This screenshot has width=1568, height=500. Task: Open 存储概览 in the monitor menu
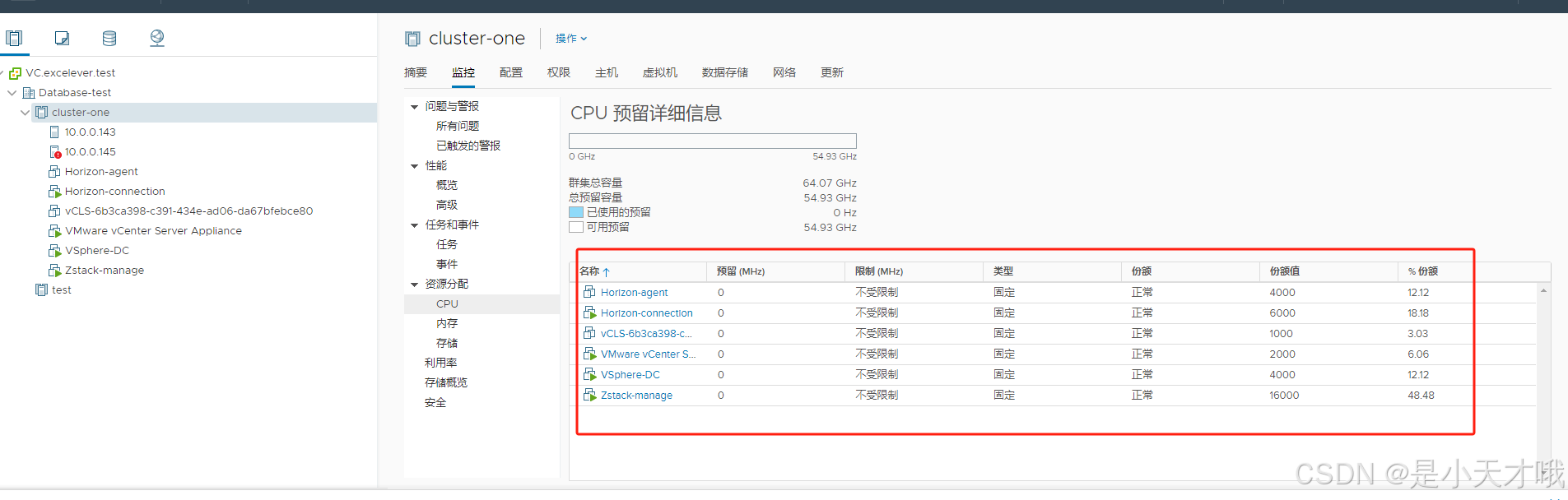446,382
